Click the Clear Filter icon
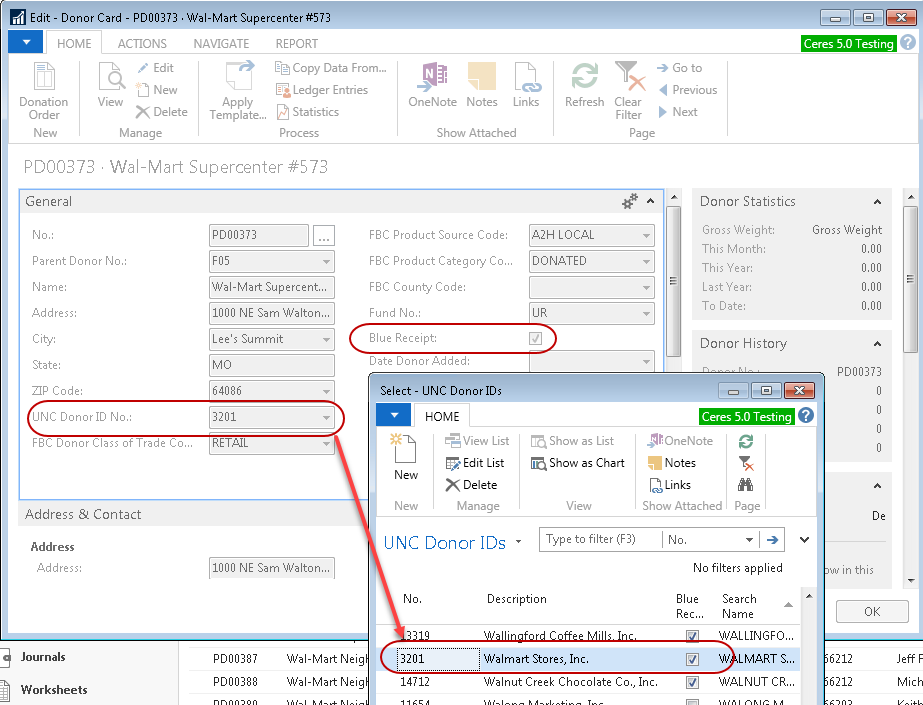This screenshot has height=705, width=923. tap(629, 88)
